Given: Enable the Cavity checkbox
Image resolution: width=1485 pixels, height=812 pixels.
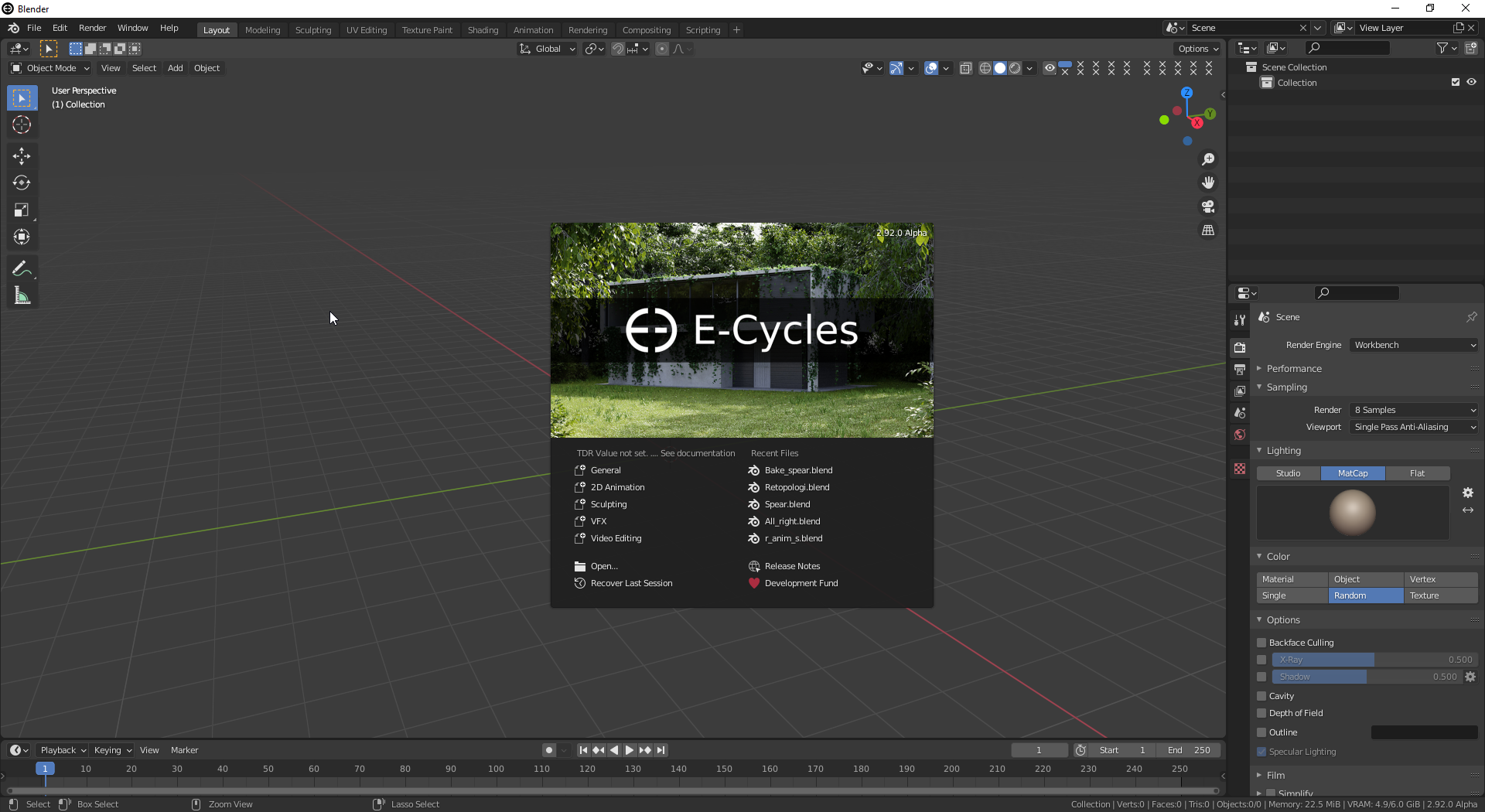Looking at the screenshot, I should [x=1261, y=696].
